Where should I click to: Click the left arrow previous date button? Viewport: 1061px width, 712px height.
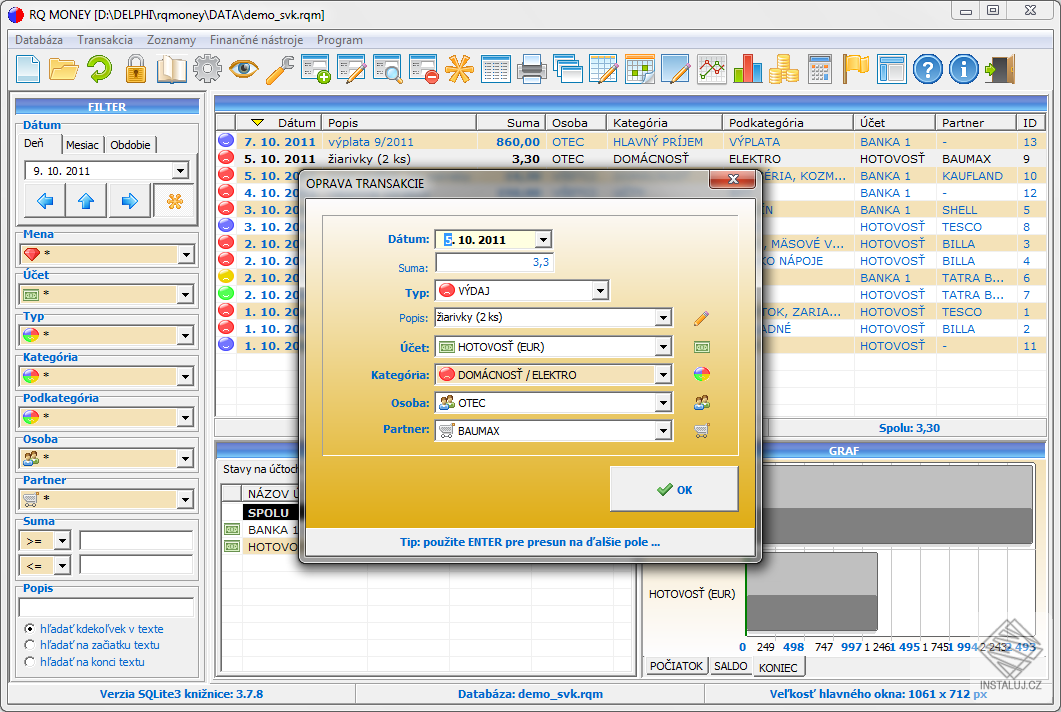point(45,201)
